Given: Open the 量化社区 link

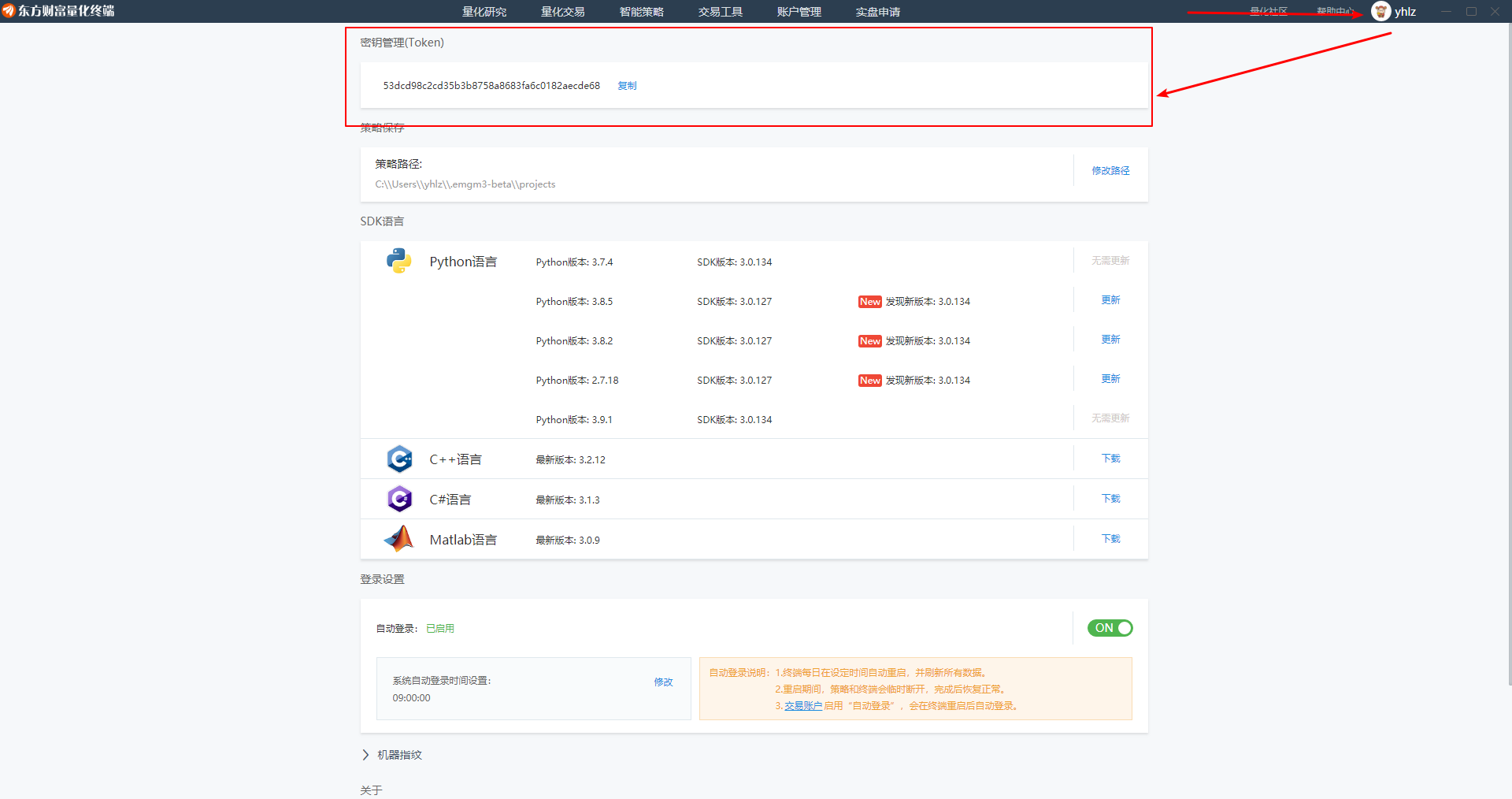Looking at the screenshot, I should pyautogui.click(x=1269, y=11).
